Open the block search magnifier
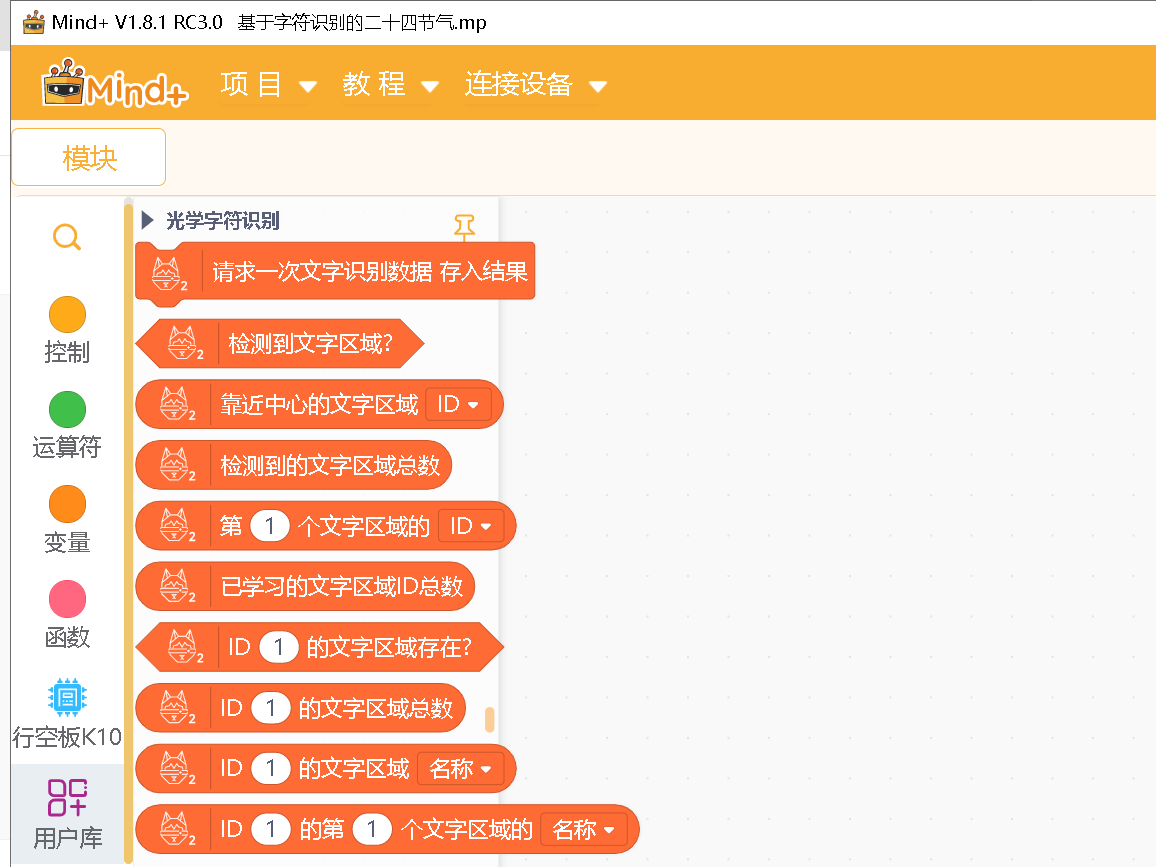1156x867 pixels. click(x=67, y=237)
